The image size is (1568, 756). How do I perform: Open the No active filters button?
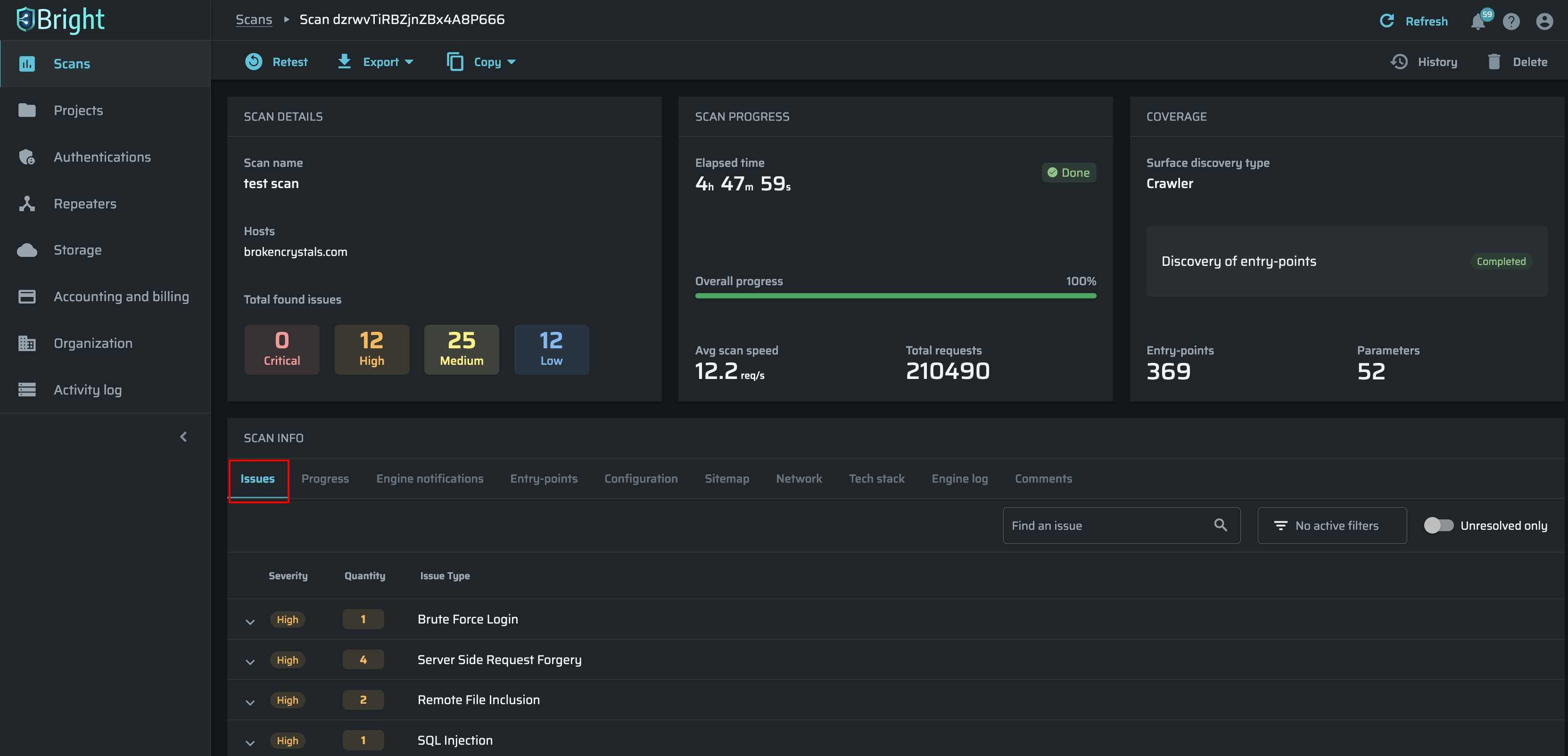1332,525
